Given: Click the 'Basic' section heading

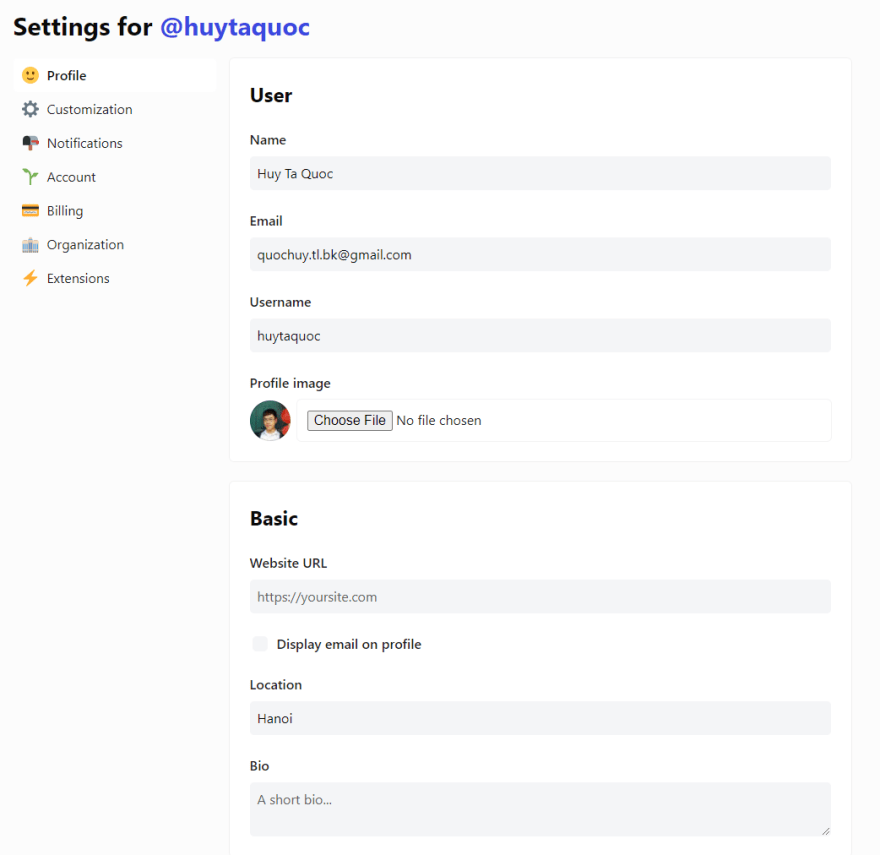Looking at the screenshot, I should (274, 519).
